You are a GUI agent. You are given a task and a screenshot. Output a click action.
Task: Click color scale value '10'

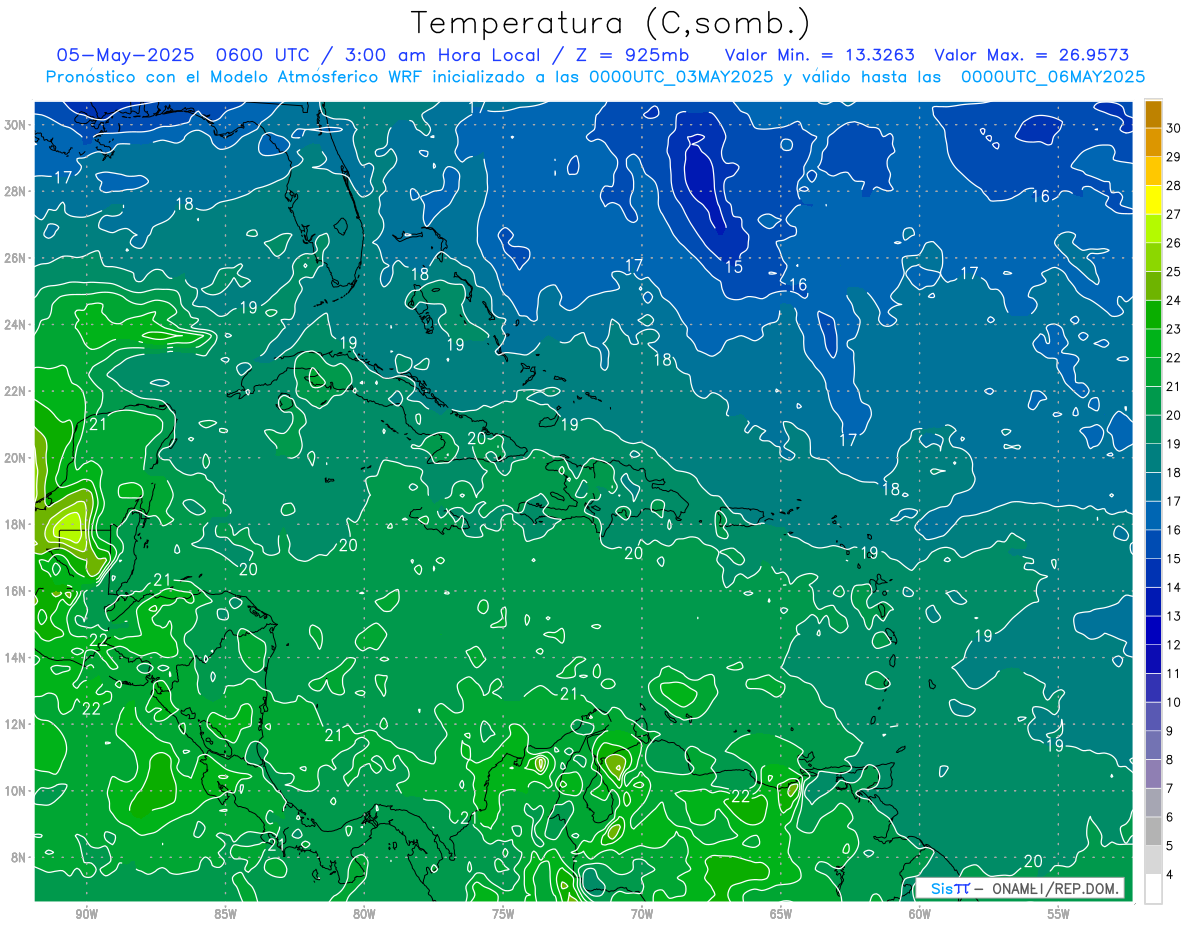tap(1174, 702)
